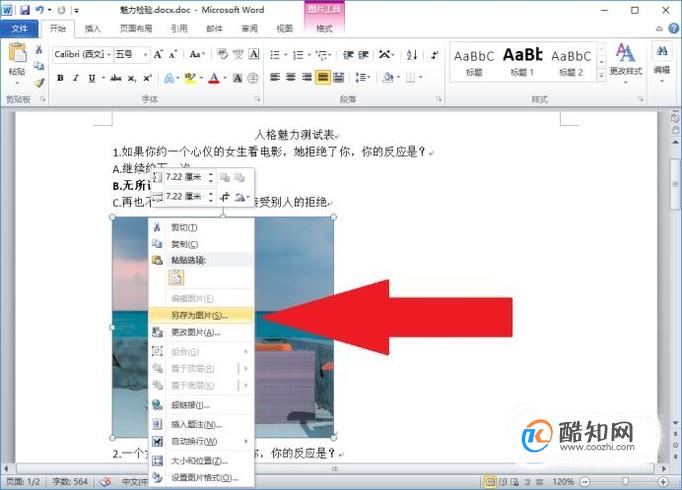Toggle Bold formatting
682x490 pixels.
point(60,78)
